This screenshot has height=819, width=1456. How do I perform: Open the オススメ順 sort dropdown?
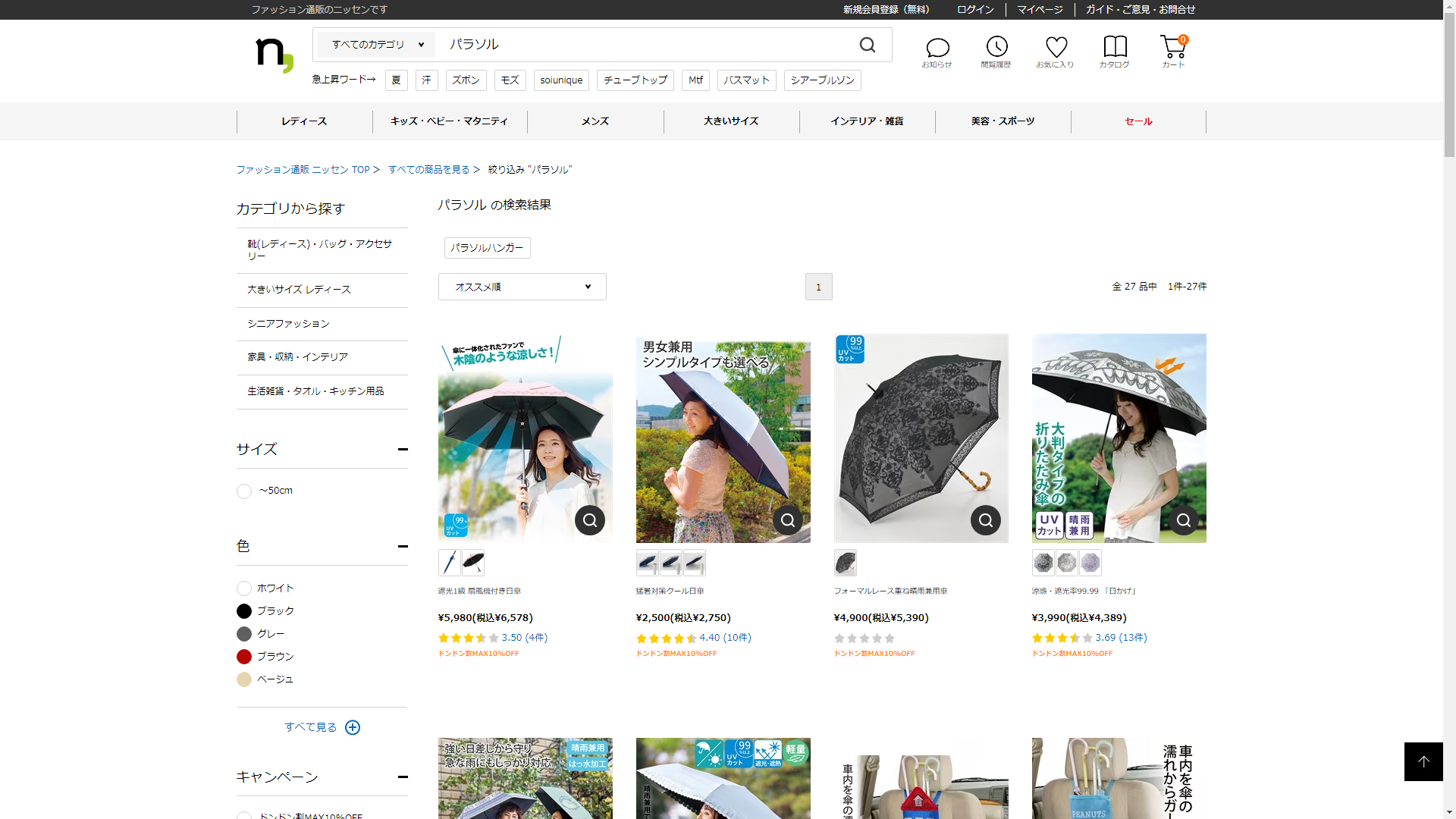[x=522, y=287]
